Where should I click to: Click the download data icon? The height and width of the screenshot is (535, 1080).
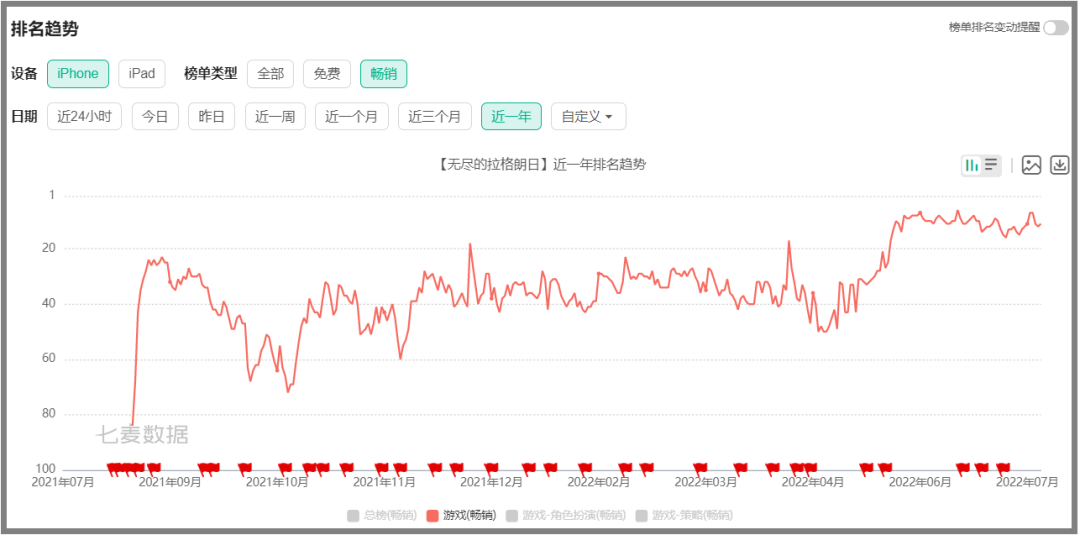pos(1060,166)
